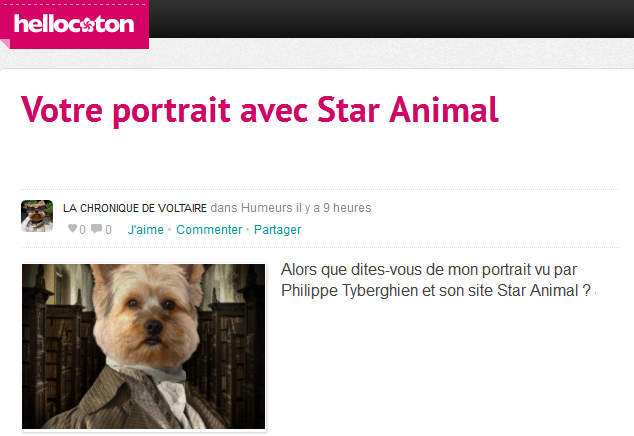The width and height of the screenshot is (634, 436).
Task: Click the flower icon inside the hellocoton logo
Action: click(x=87, y=25)
